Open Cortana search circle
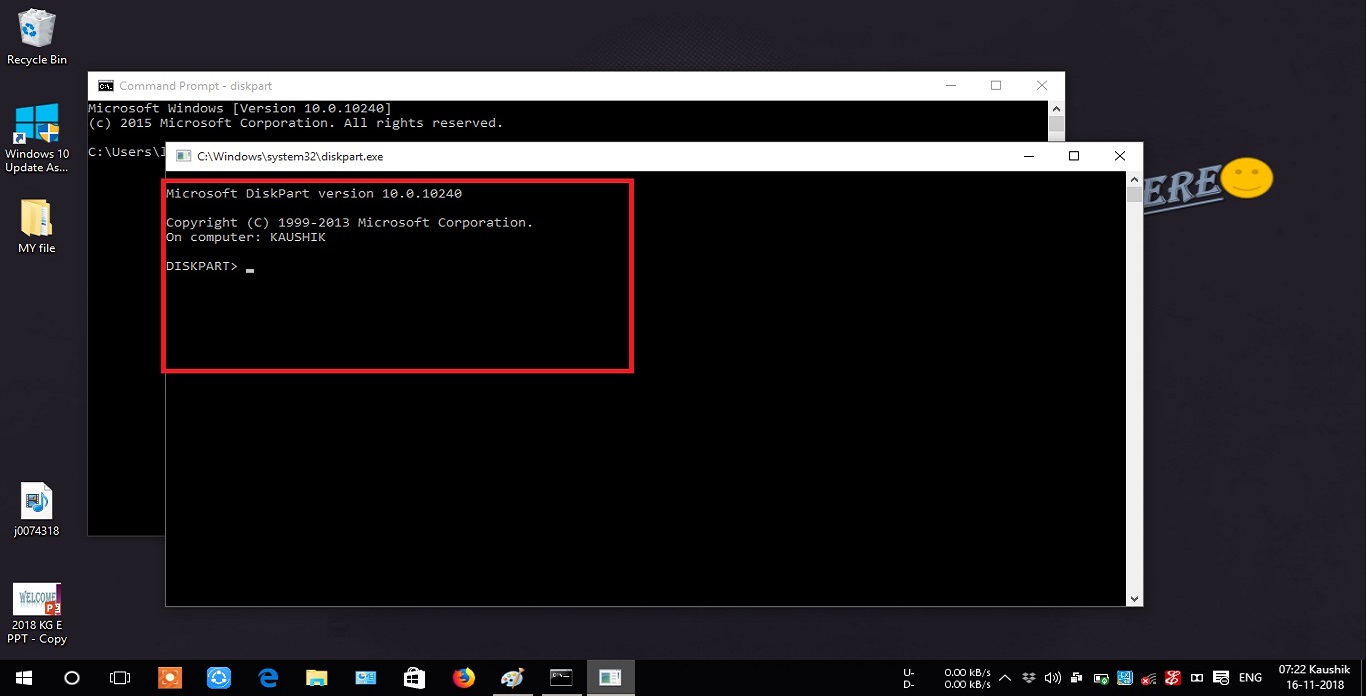This screenshot has width=1366, height=696. pyautogui.click(x=71, y=678)
